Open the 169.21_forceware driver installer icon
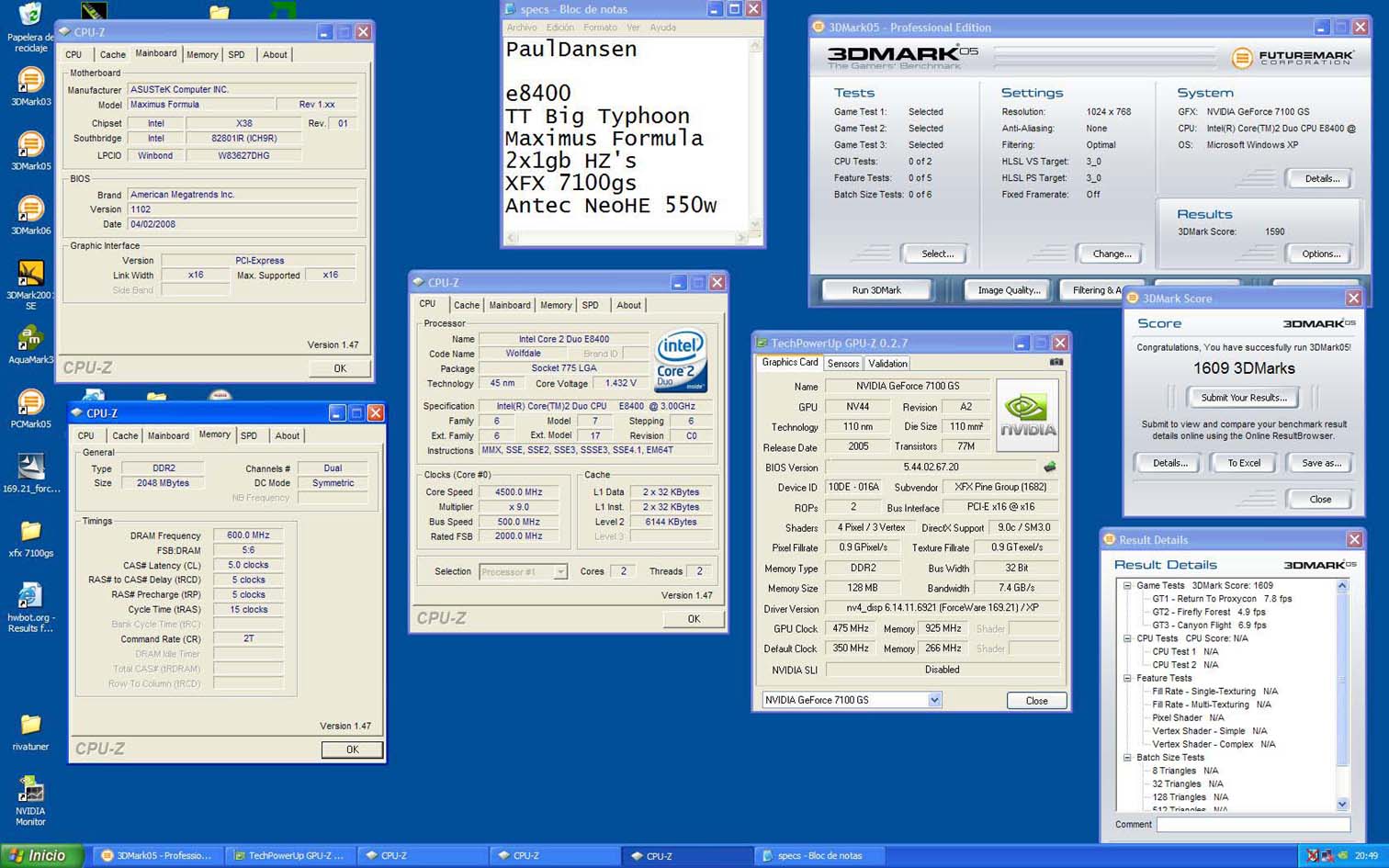This screenshot has height=868, width=1389. point(30,473)
